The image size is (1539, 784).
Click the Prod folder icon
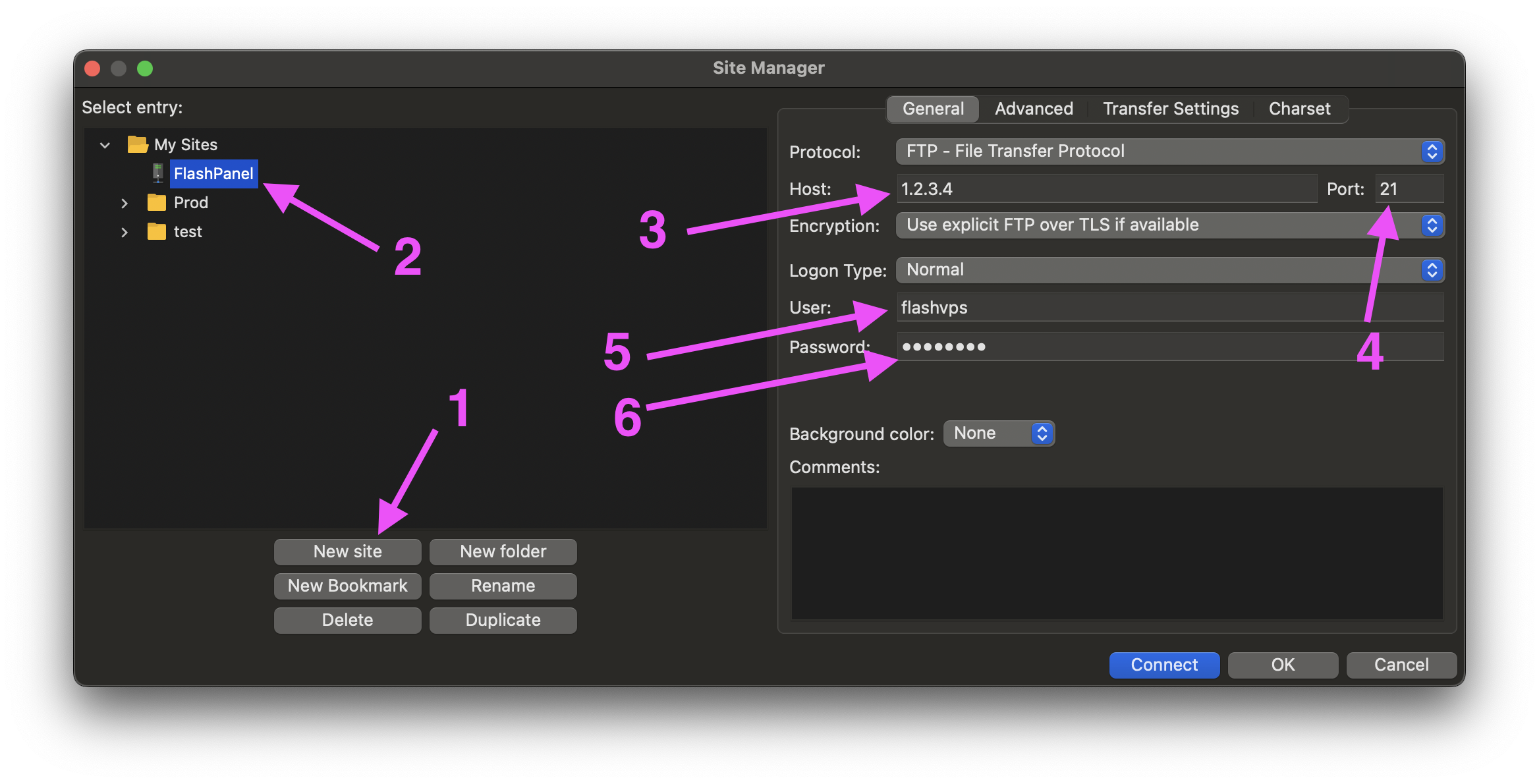click(x=157, y=202)
